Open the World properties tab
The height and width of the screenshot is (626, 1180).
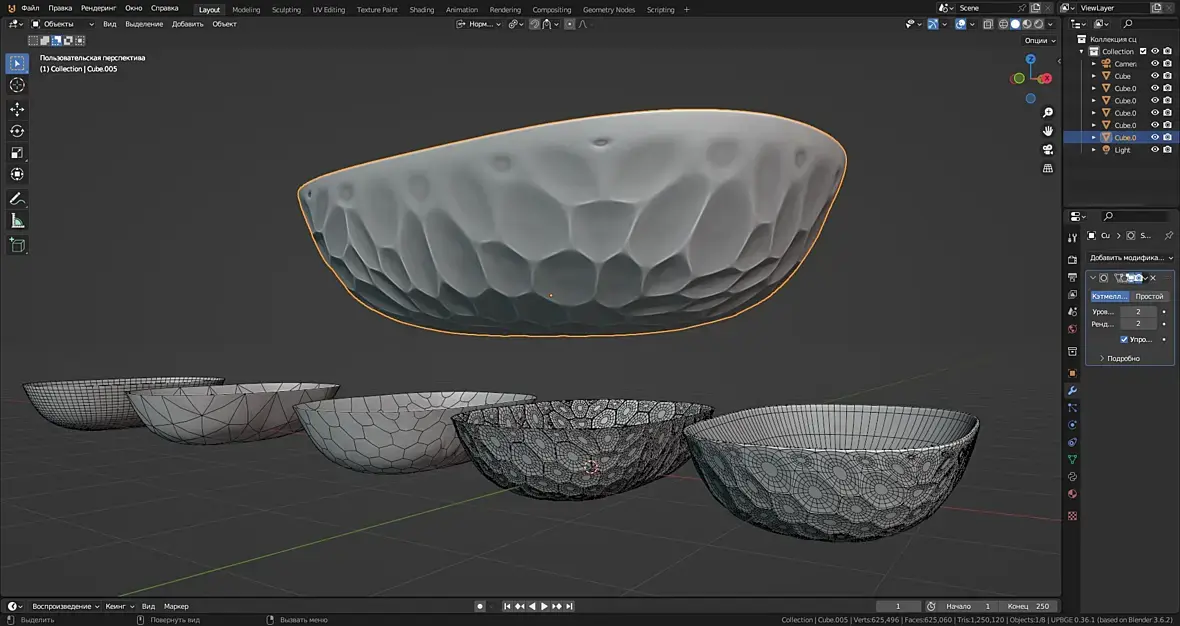(x=1072, y=329)
